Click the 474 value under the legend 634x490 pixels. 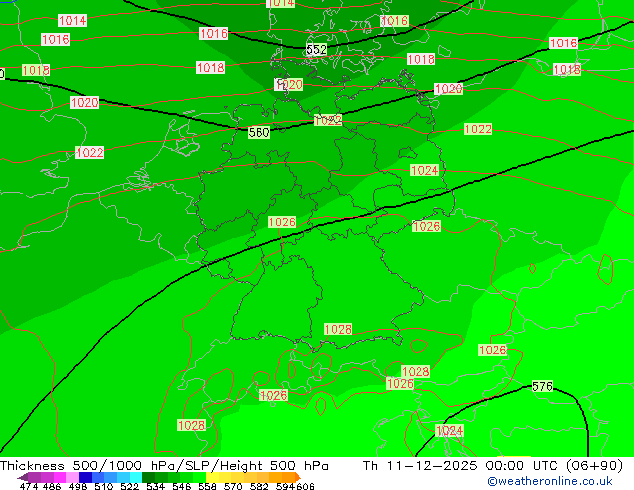tap(29, 486)
